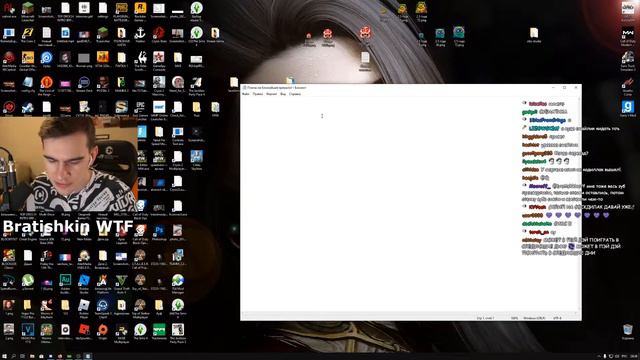Image resolution: width=640 pixels, height=360 pixels.
Task: Select the Steam desktop icon
Action: (x=28, y=109)
